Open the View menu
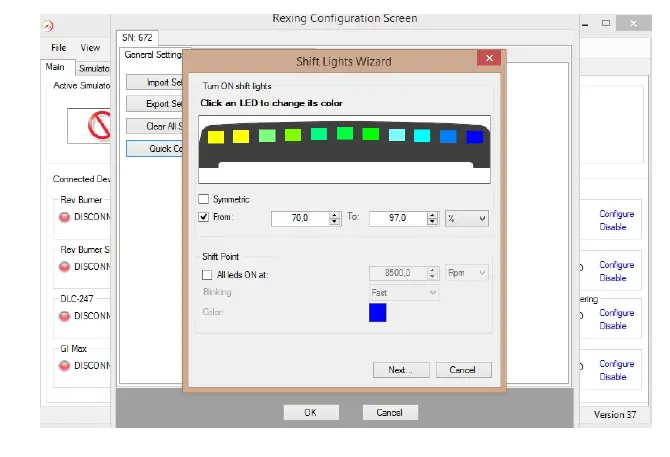 click(x=90, y=48)
